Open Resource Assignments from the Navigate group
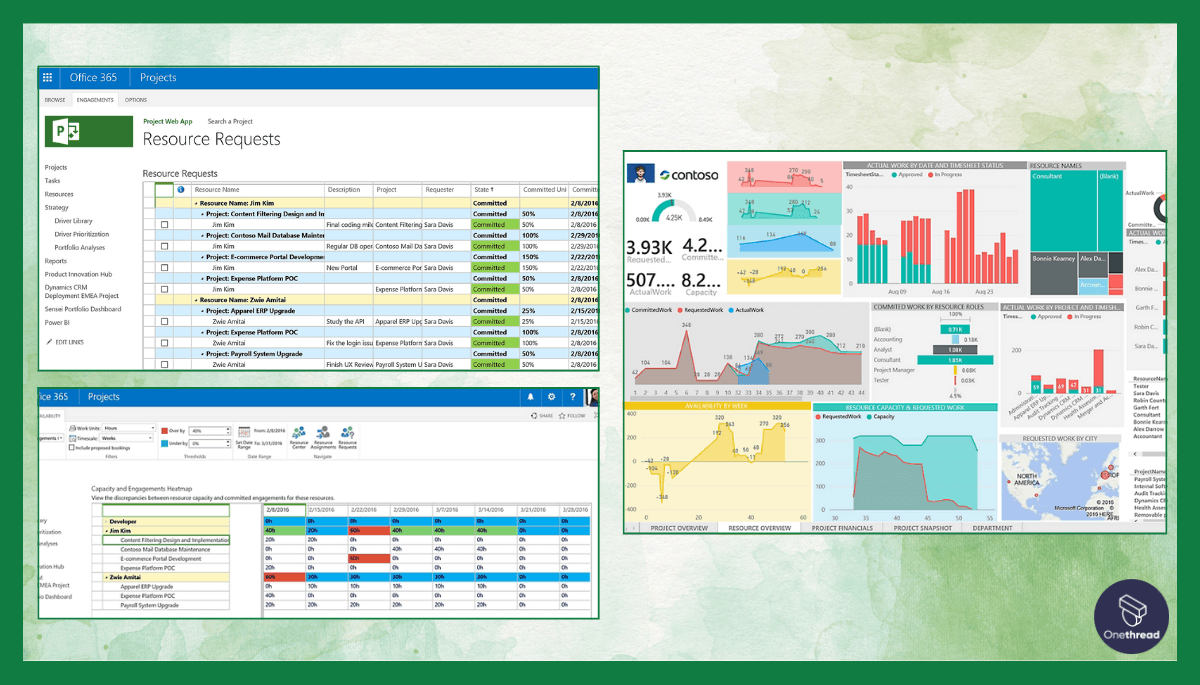1200x685 pixels. (322, 432)
